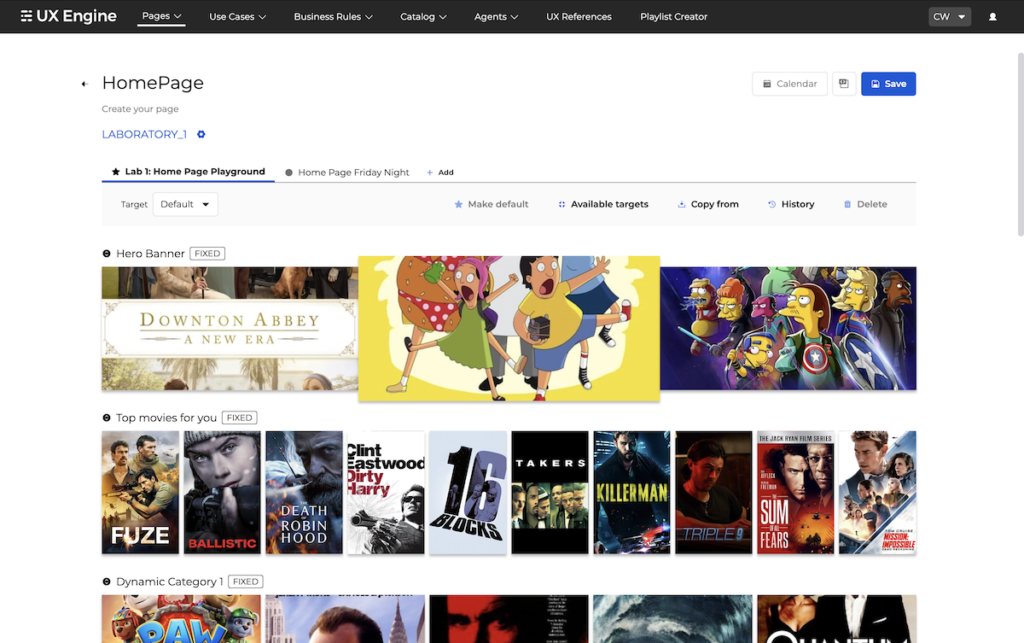Click the HomePage title text
This screenshot has height=643, width=1024.
pyautogui.click(x=153, y=83)
